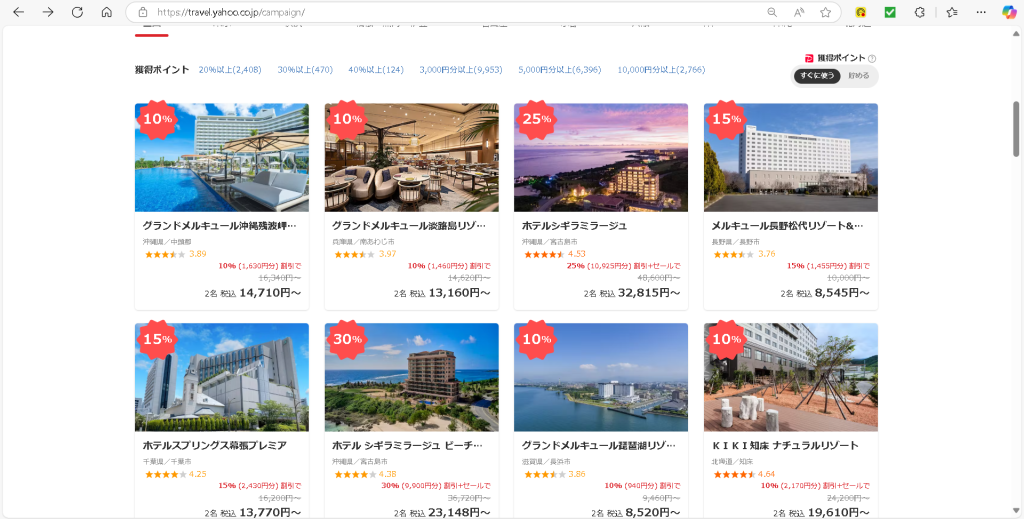The image size is (1024, 519).
Task: Open ホテルスプリングス幕張プレミア hotel photo
Action: tap(221, 377)
